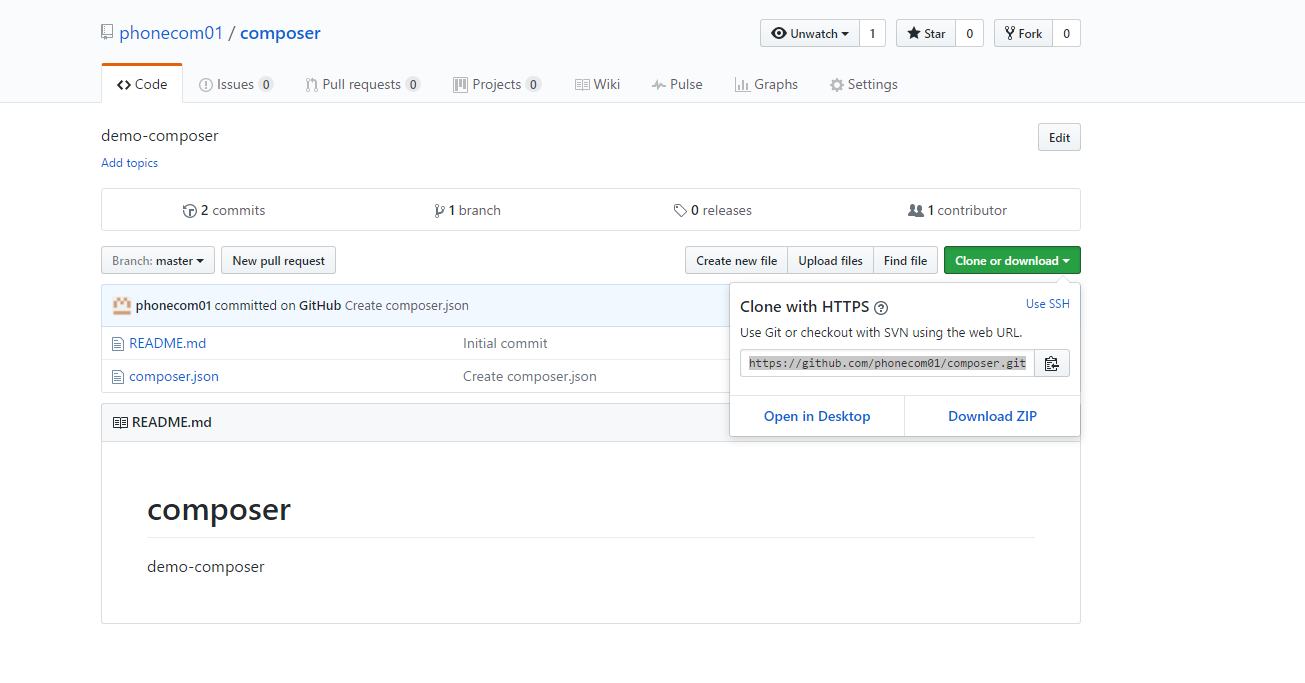Go to the Projects tab

point(497,84)
